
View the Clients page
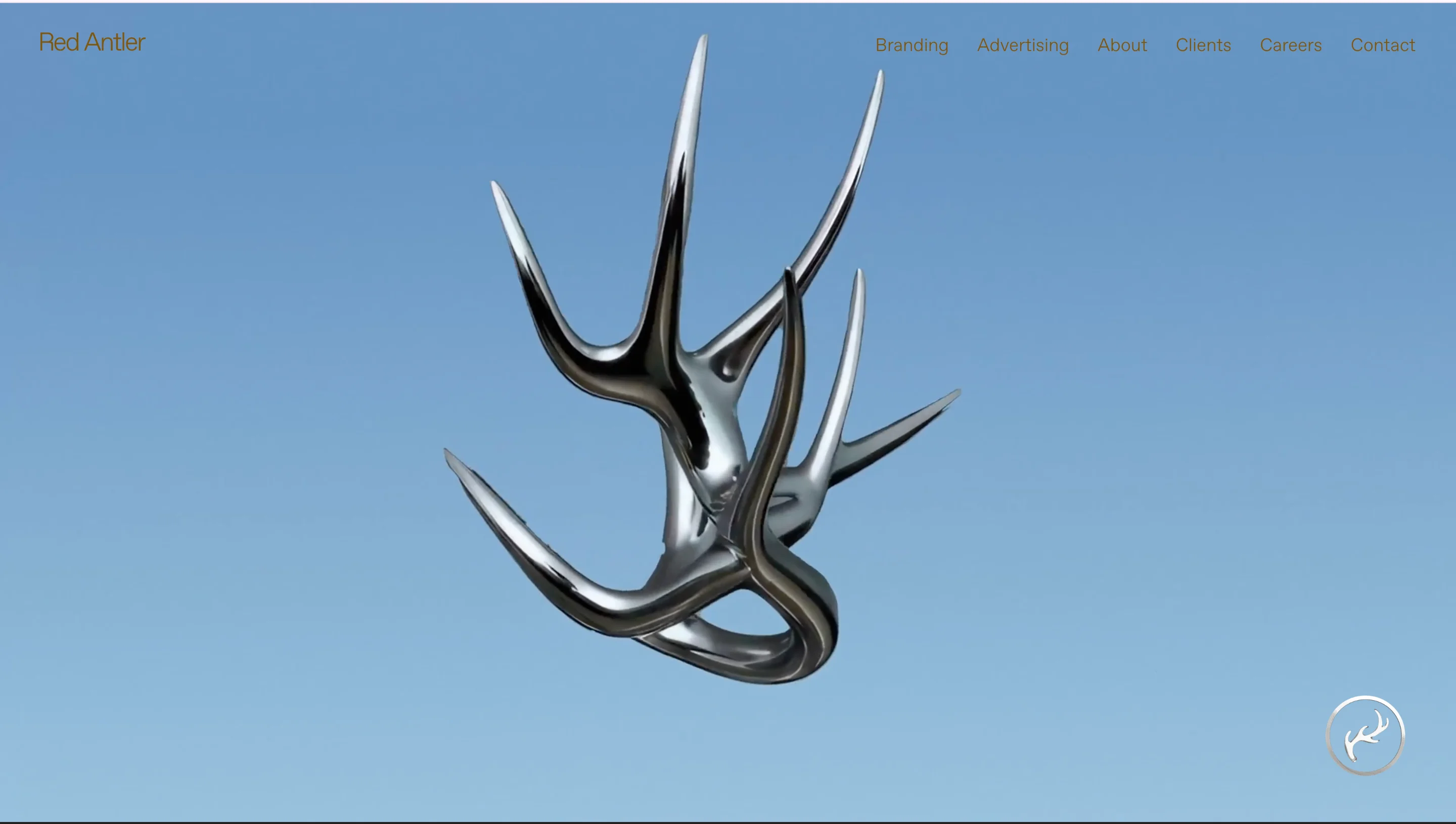point(1203,44)
